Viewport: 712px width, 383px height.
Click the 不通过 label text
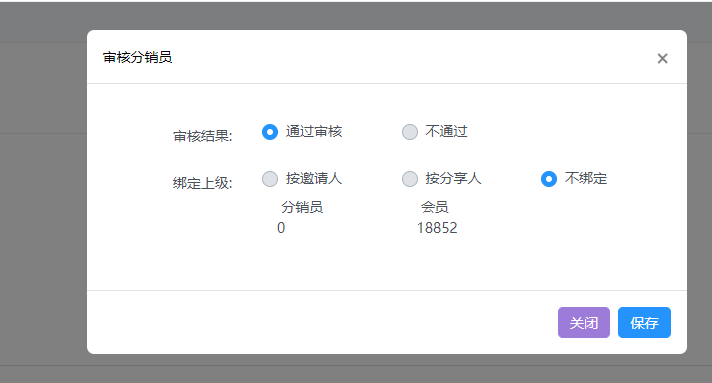click(446, 132)
